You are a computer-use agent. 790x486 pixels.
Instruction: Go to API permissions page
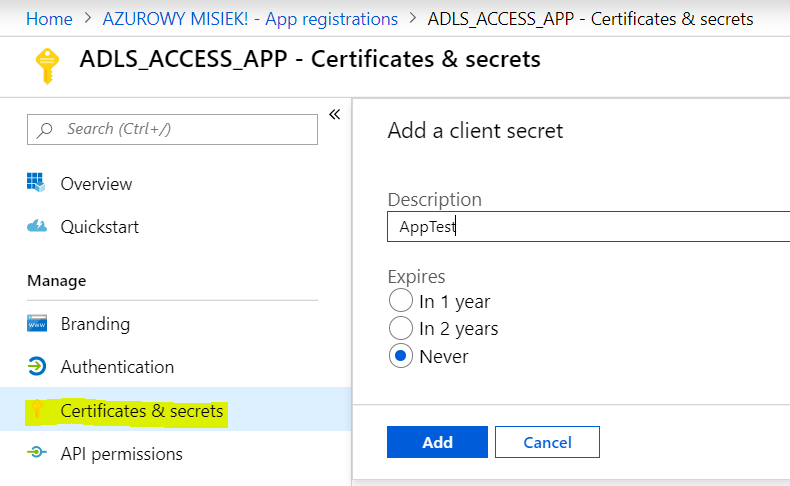point(121,454)
